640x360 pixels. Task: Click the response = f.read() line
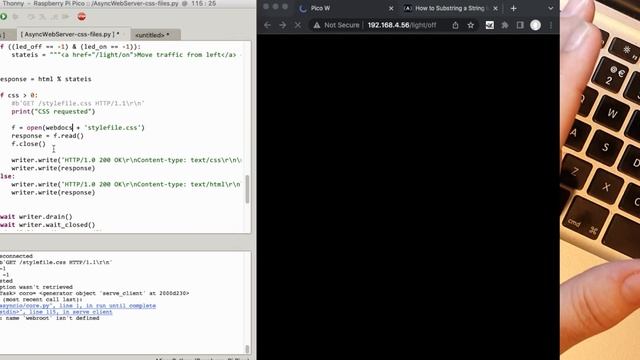47,136
